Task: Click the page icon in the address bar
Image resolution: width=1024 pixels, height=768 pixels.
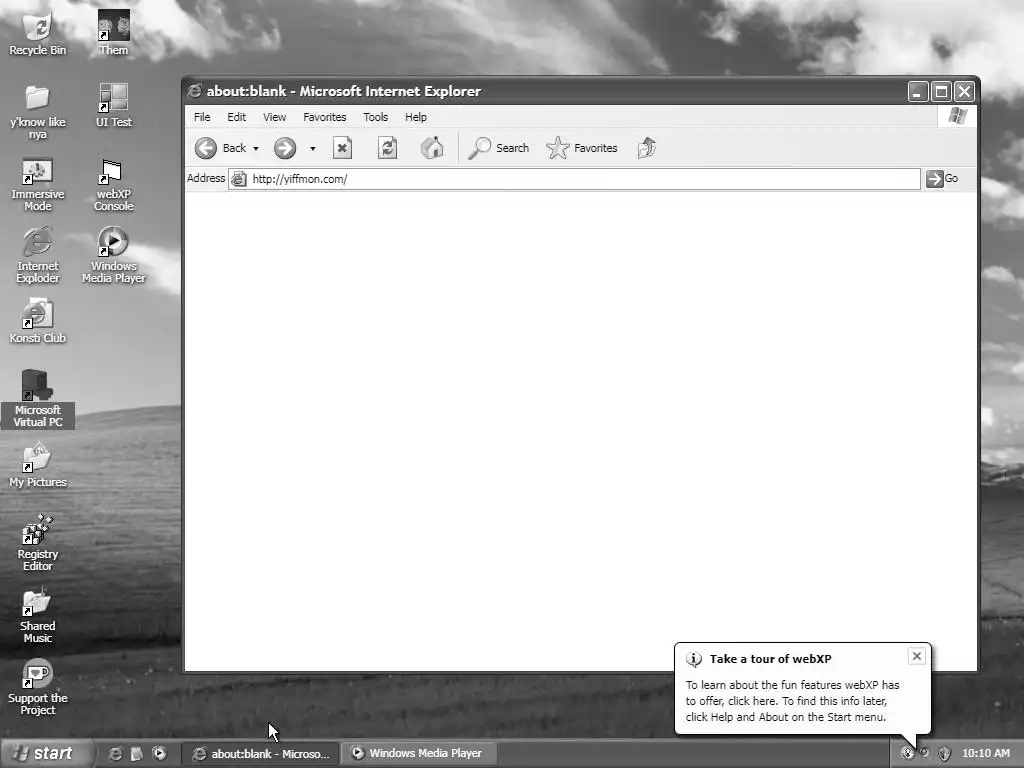Action: 239,179
